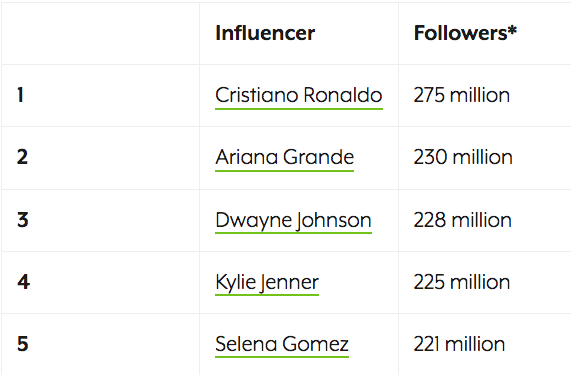Click the empty top-left header cell
The width and height of the screenshot is (571, 375).
[101, 33]
